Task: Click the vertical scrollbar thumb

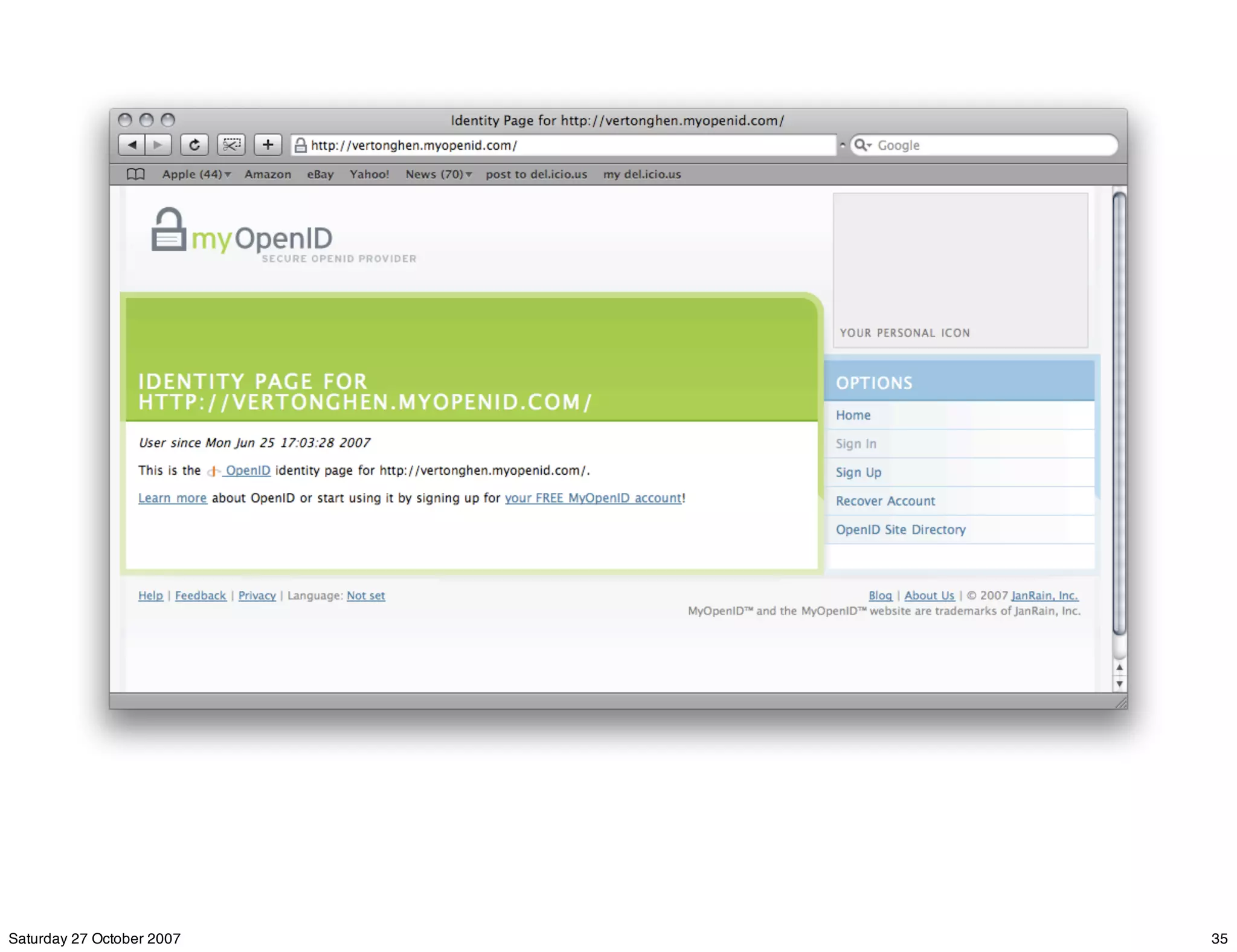Action: 1119,414
